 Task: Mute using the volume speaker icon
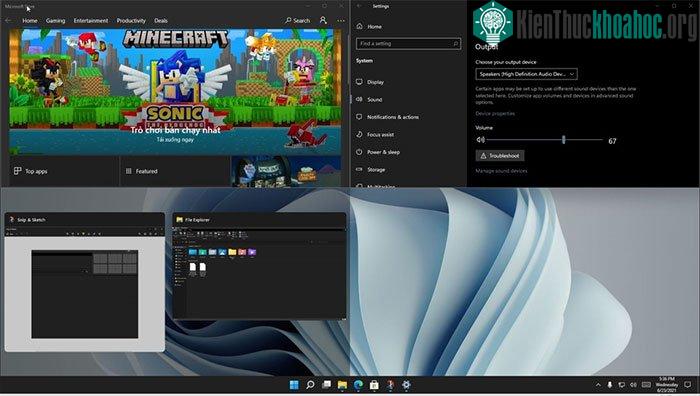click(x=480, y=140)
